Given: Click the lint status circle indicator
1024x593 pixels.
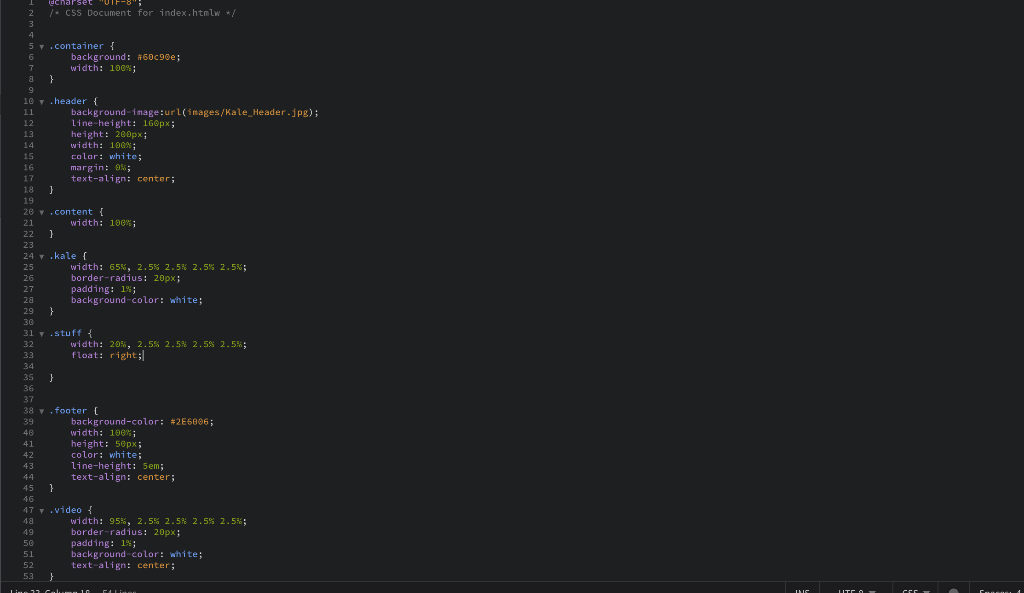Looking at the screenshot, I should coord(955,590).
